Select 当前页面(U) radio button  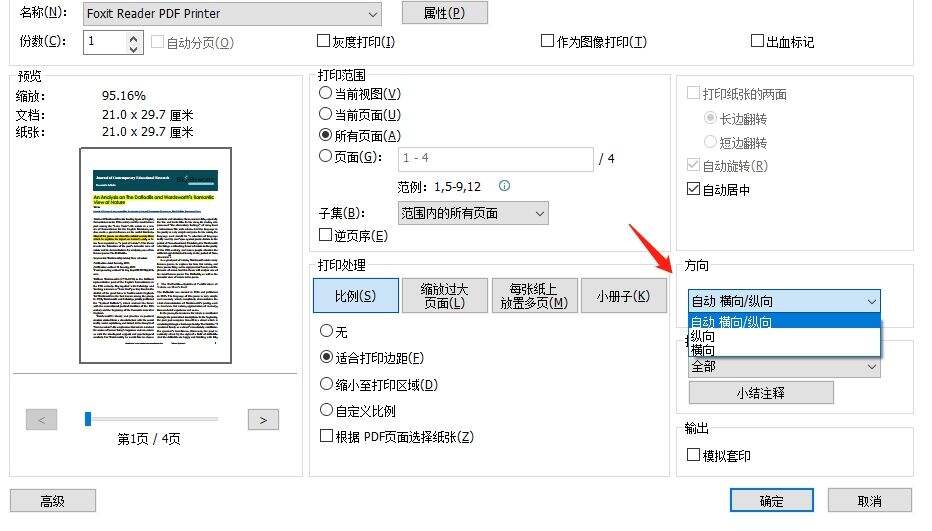[325, 114]
